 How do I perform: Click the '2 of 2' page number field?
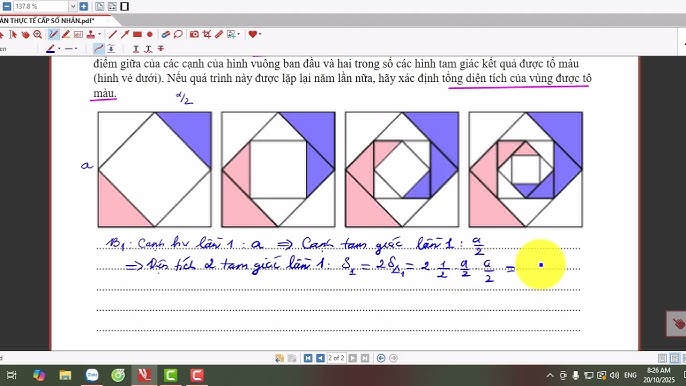tap(336, 358)
